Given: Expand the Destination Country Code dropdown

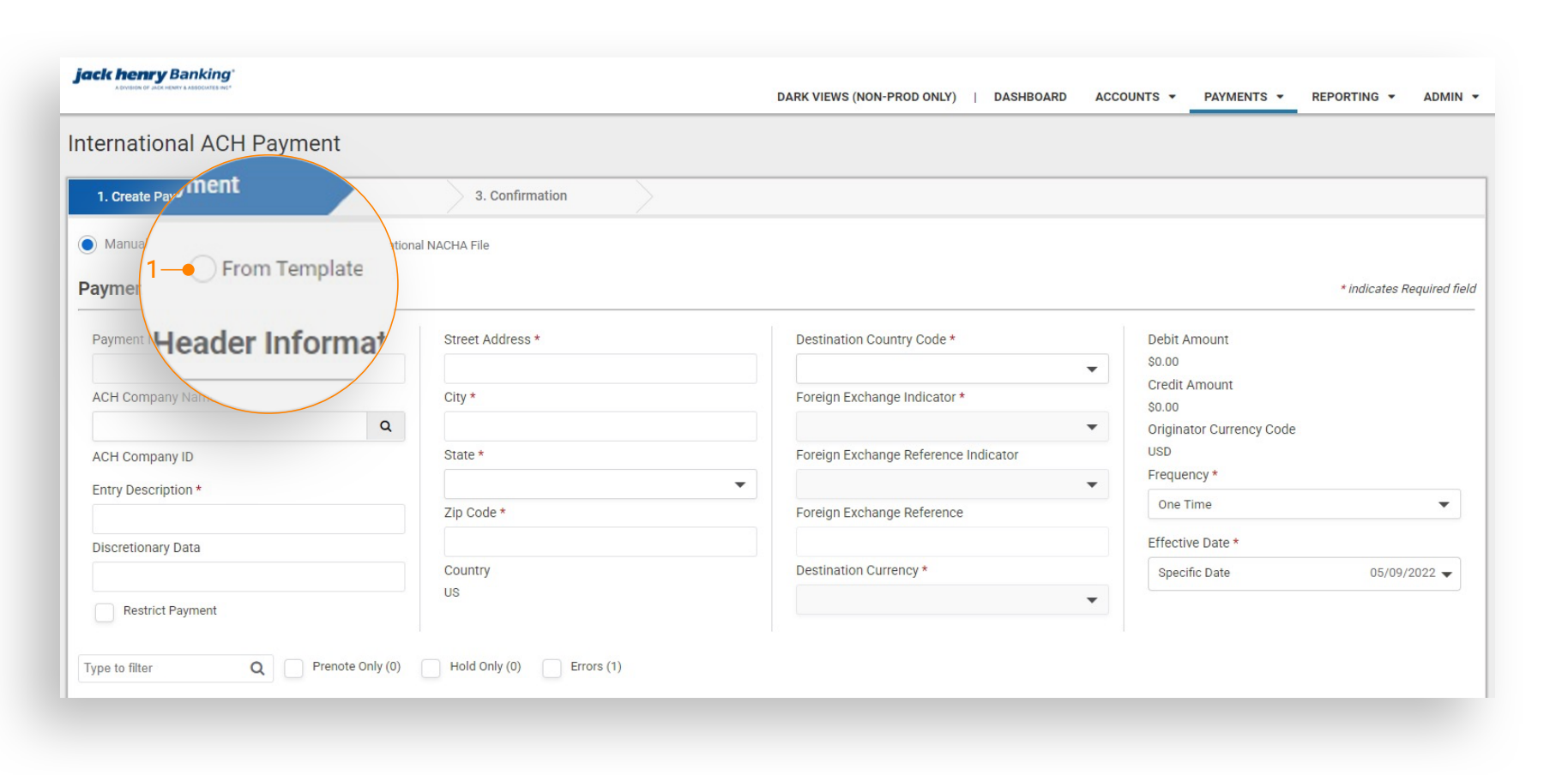Looking at the screenshot, I should coord(952,369).
